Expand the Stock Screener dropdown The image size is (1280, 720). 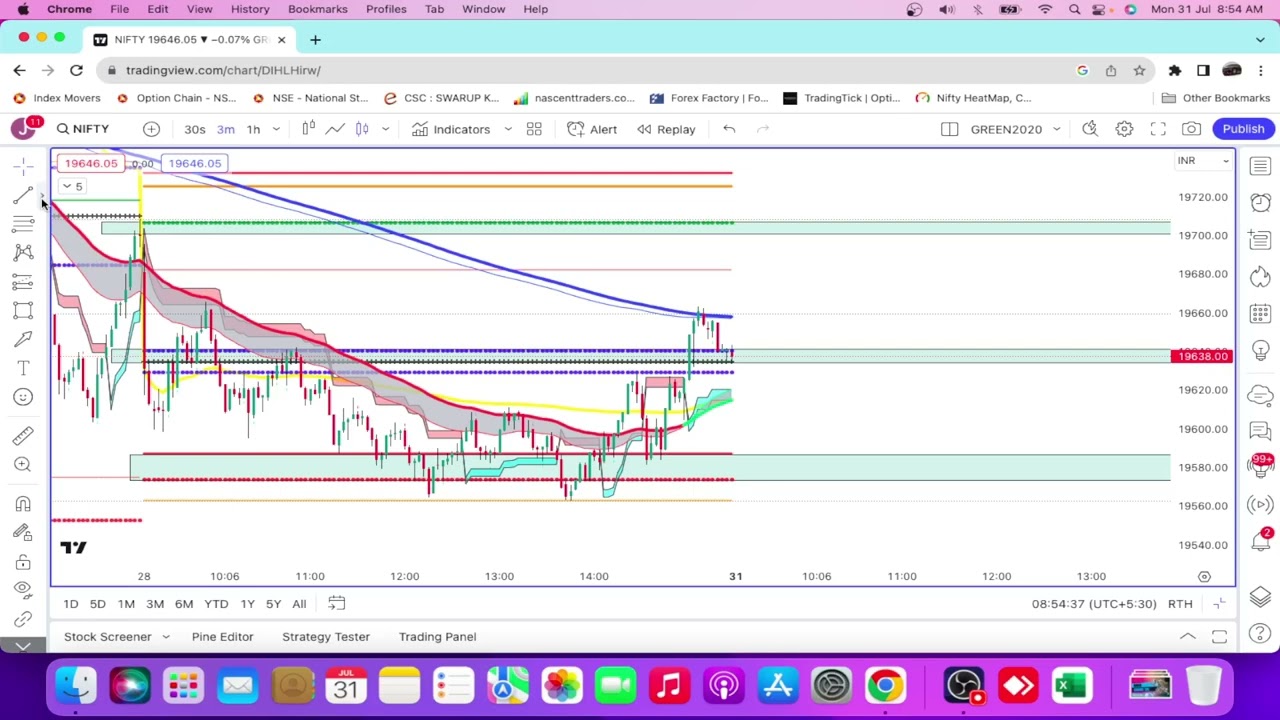pos(166,637)
